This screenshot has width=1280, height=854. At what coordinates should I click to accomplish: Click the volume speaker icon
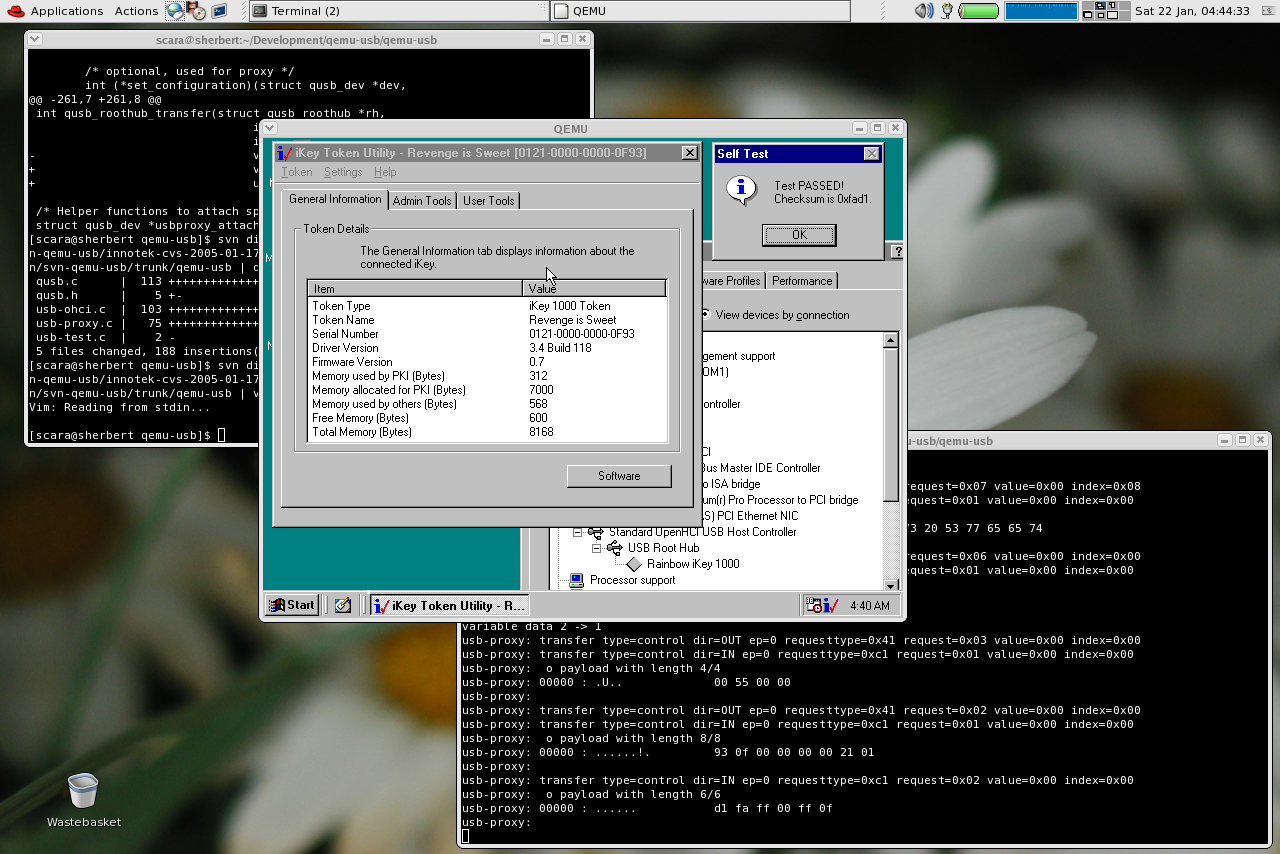(923, 11)
